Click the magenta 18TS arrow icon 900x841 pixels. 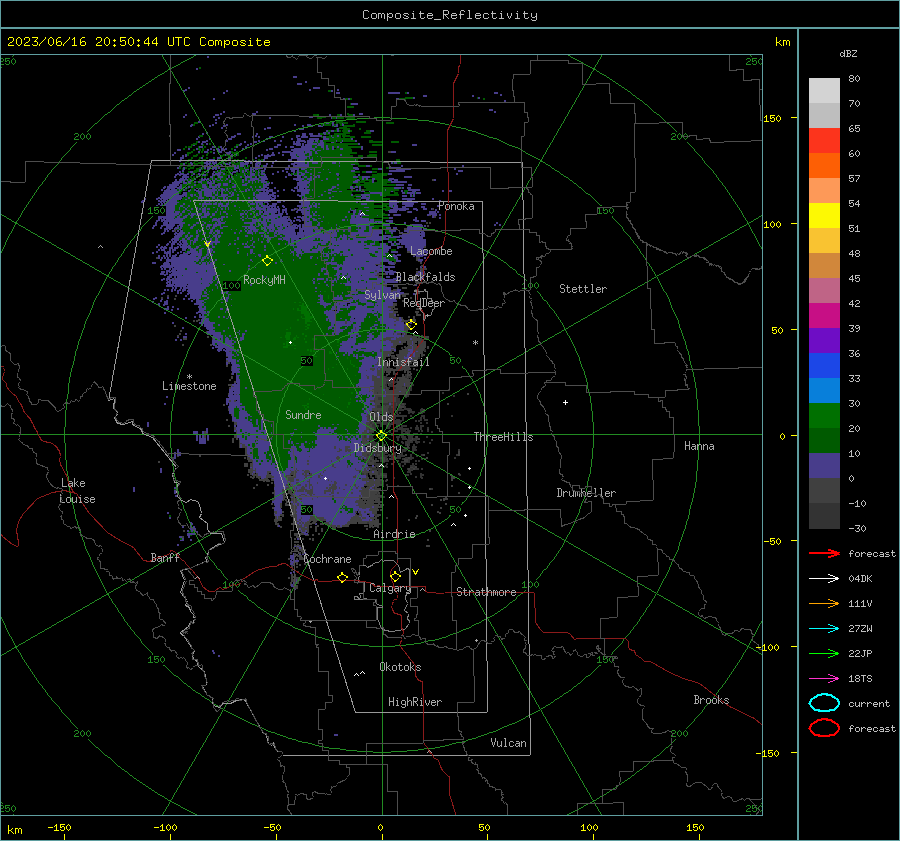(824, 679)
